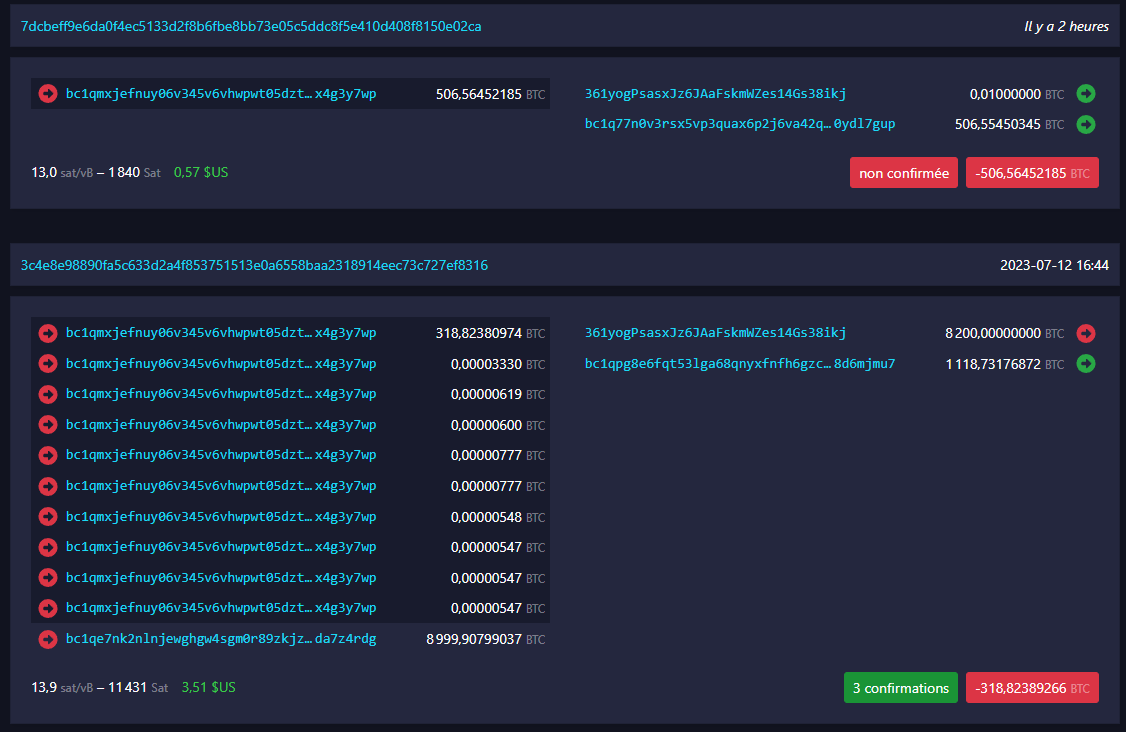Viewport: 1126px width, 732px height.
Task: Click the green 3,51 $US fee amount
Action: pos(208,687)
